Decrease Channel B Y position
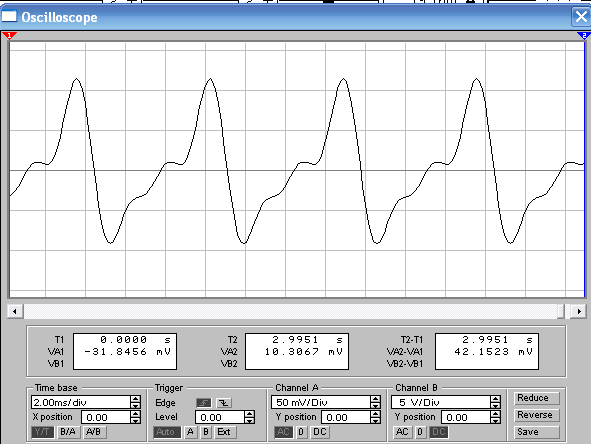The height and width of the screenshot is (444, 591). (496, 421)
